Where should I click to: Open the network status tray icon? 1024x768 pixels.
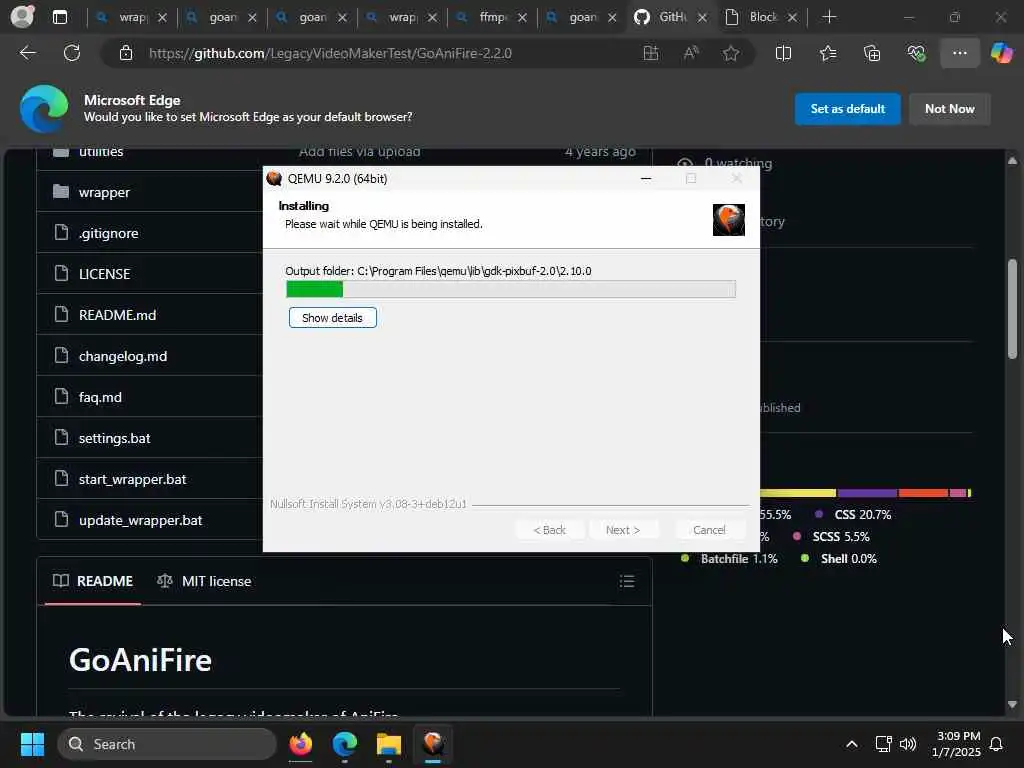pyautogui.click(x=883, y=744)
